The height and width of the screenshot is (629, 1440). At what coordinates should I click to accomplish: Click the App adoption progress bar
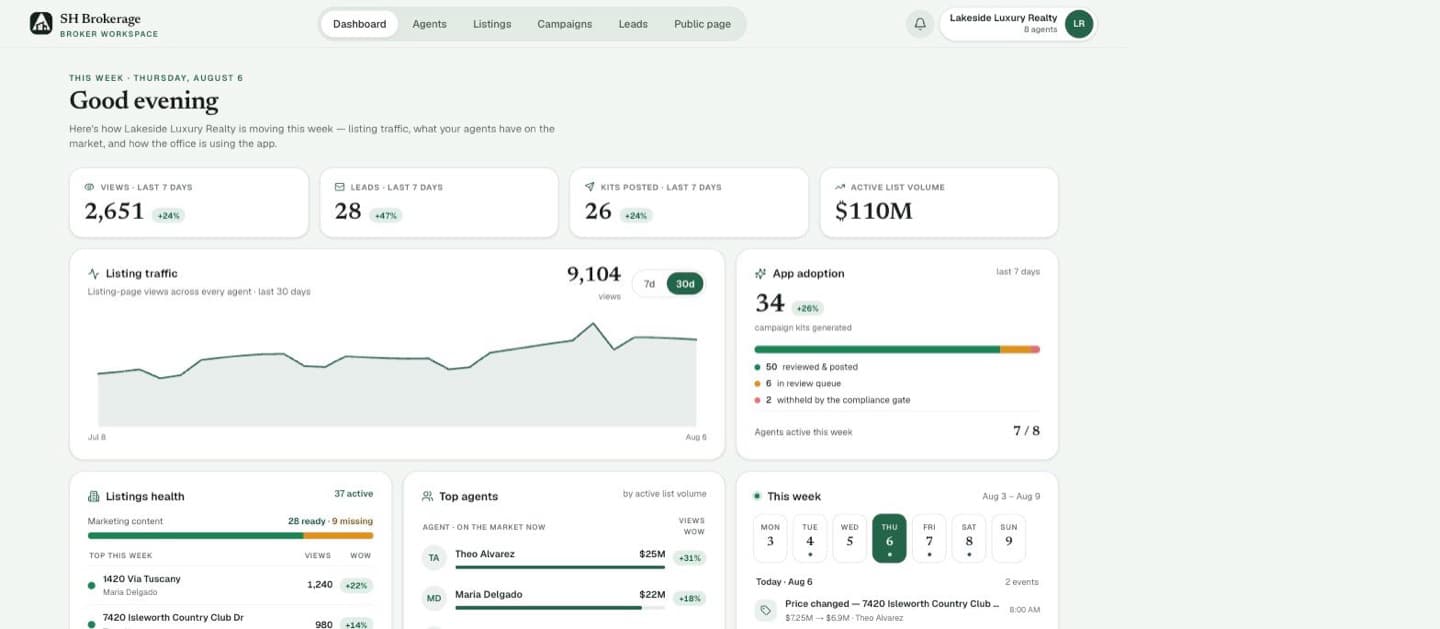tap(897, 349)
